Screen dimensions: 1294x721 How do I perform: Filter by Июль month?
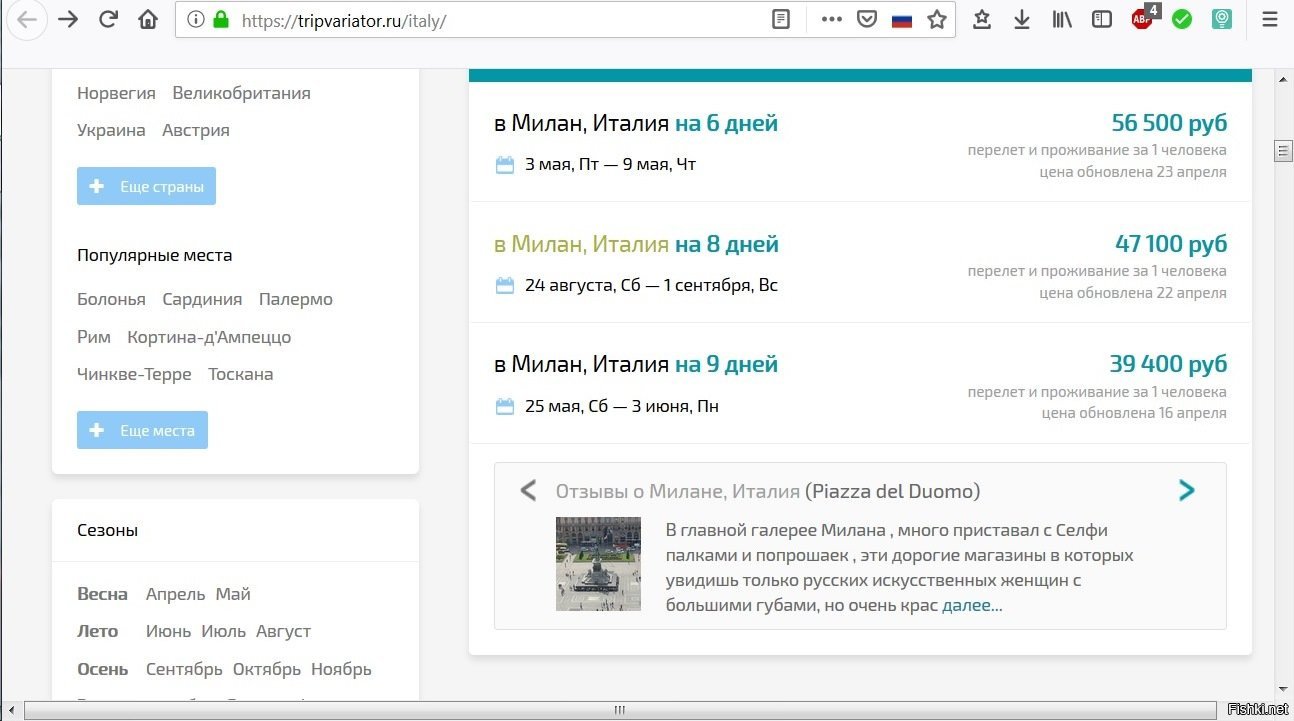[223, 631]
